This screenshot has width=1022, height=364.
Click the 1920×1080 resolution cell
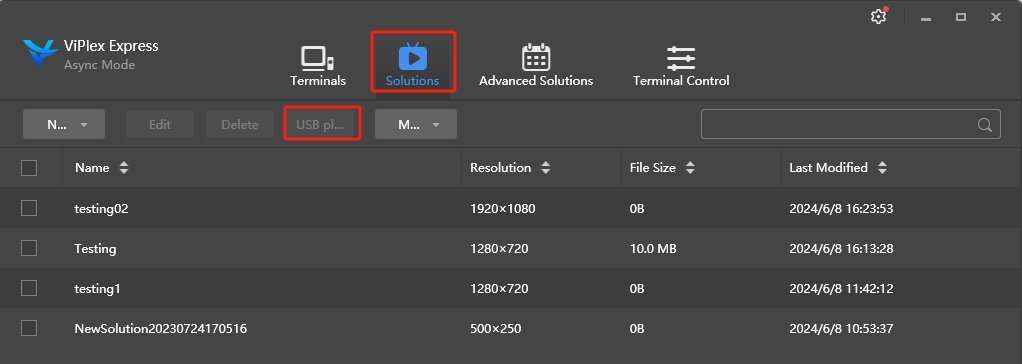(x=503, y=209)
